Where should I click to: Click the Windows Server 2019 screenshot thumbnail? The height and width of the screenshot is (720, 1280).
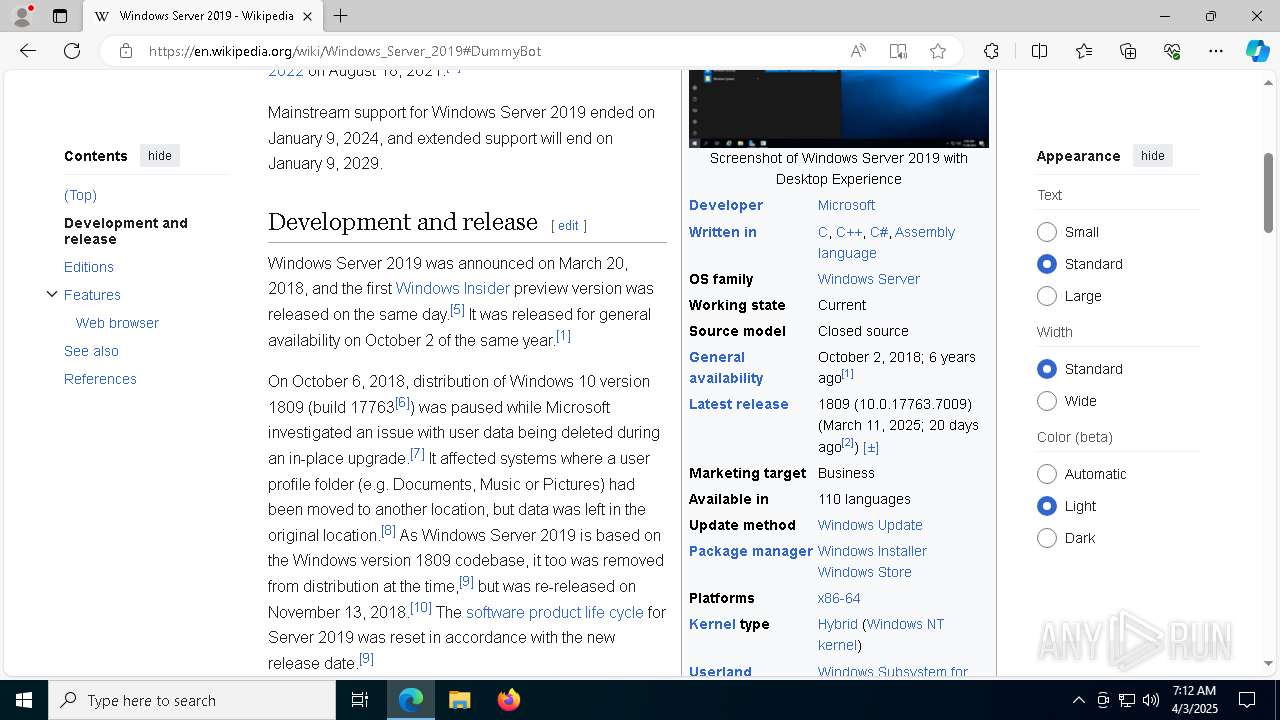(x=839, y=108)
